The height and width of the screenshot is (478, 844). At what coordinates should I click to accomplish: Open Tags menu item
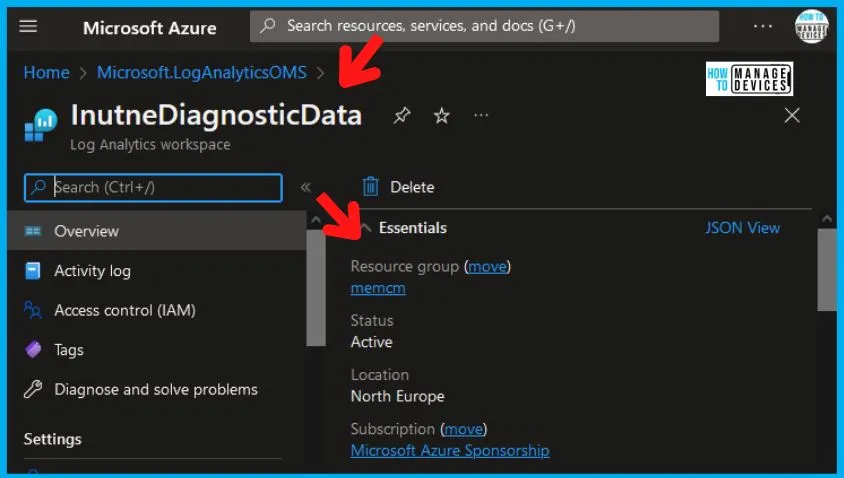pyautogui.click(x=69, y=350)
